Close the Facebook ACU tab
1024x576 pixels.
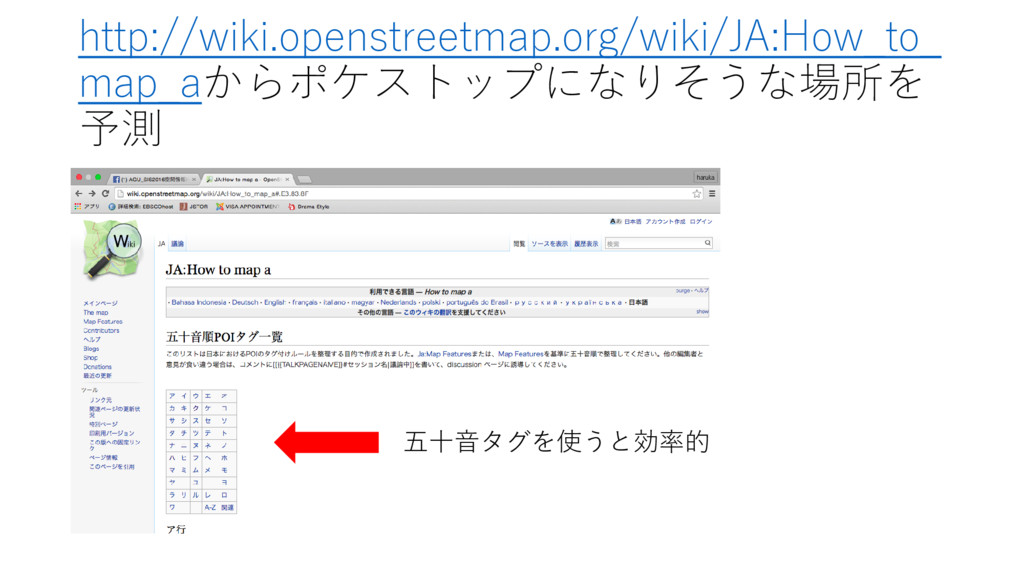(x=194, y=179)
